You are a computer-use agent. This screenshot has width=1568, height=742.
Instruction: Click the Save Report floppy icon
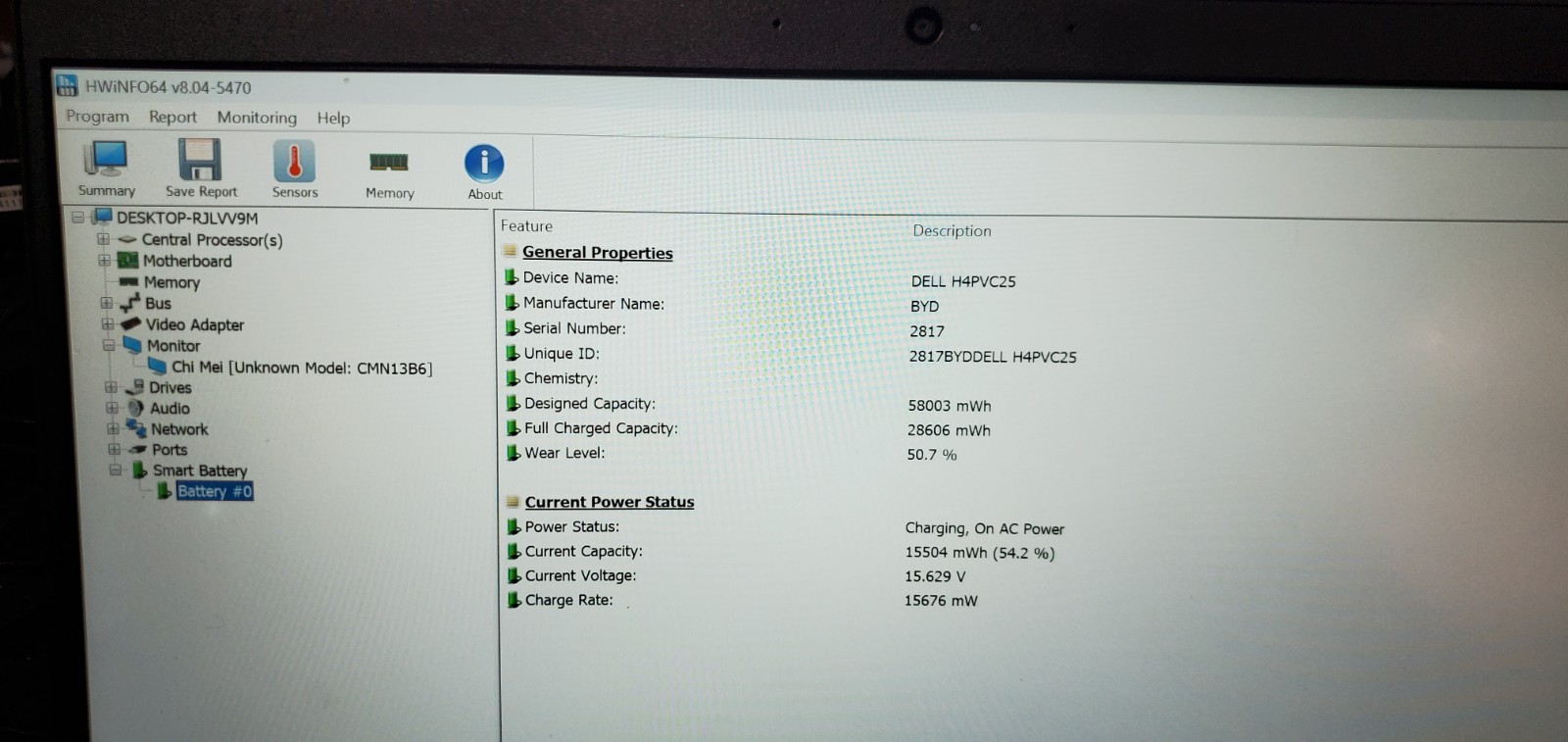(200, 159)
